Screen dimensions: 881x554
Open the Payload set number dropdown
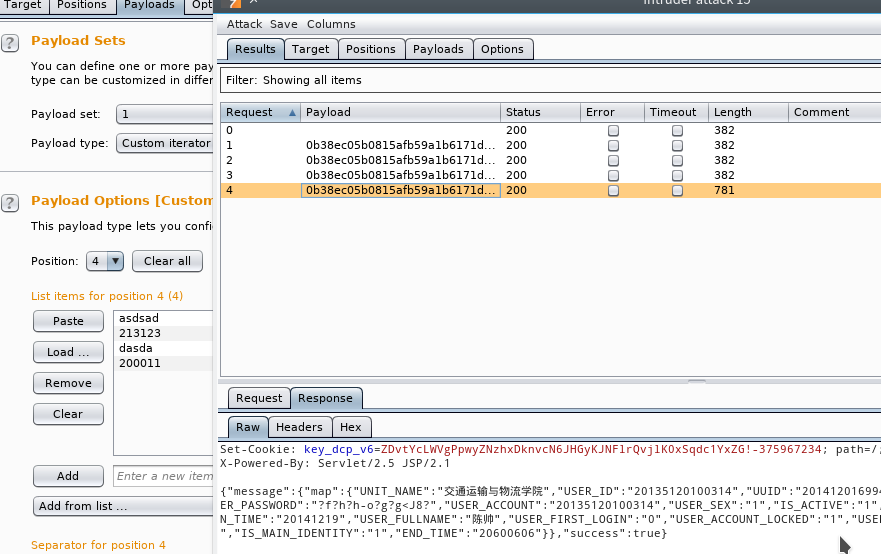coord(165,114)
